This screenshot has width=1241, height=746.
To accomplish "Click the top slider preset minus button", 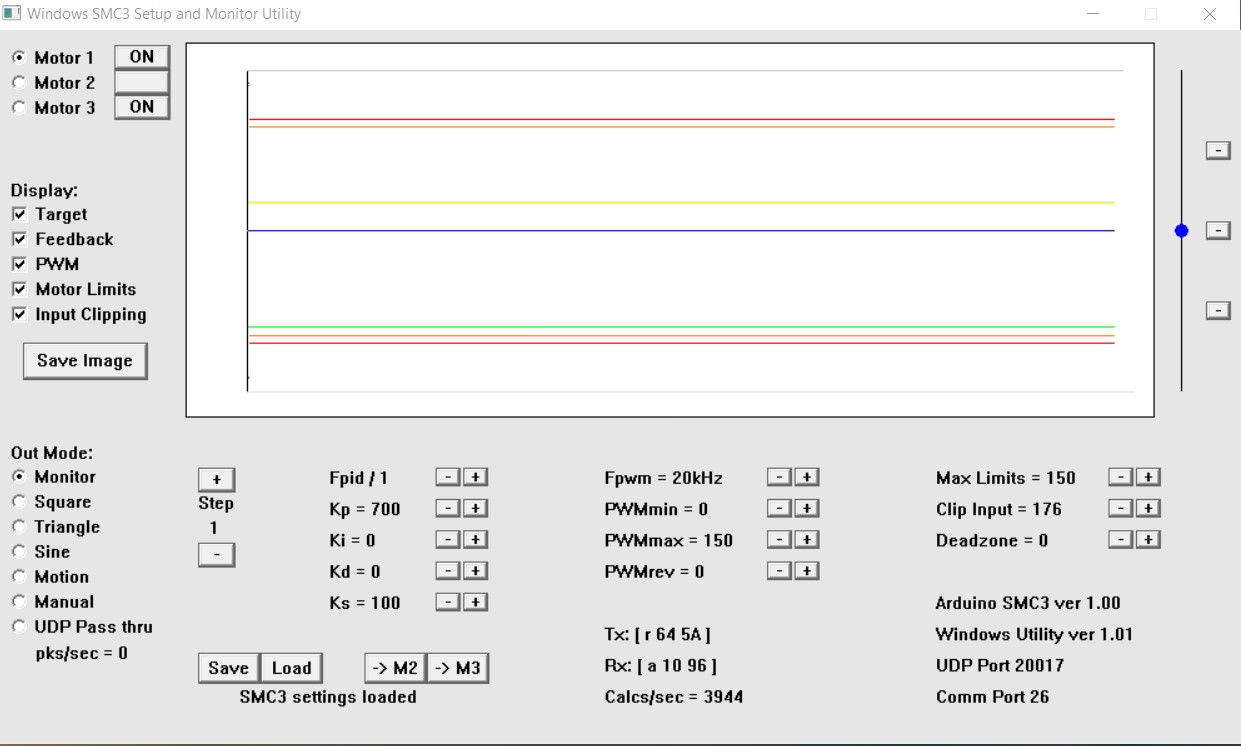I will [1218, 150].
